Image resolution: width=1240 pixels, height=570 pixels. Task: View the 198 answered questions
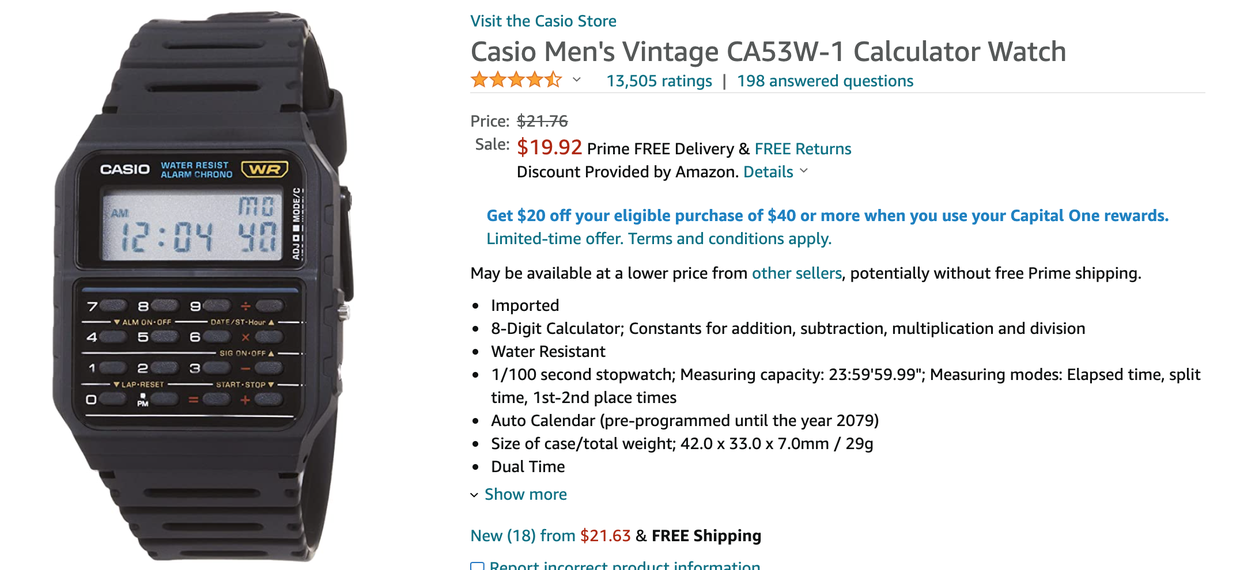coord(825,81)
